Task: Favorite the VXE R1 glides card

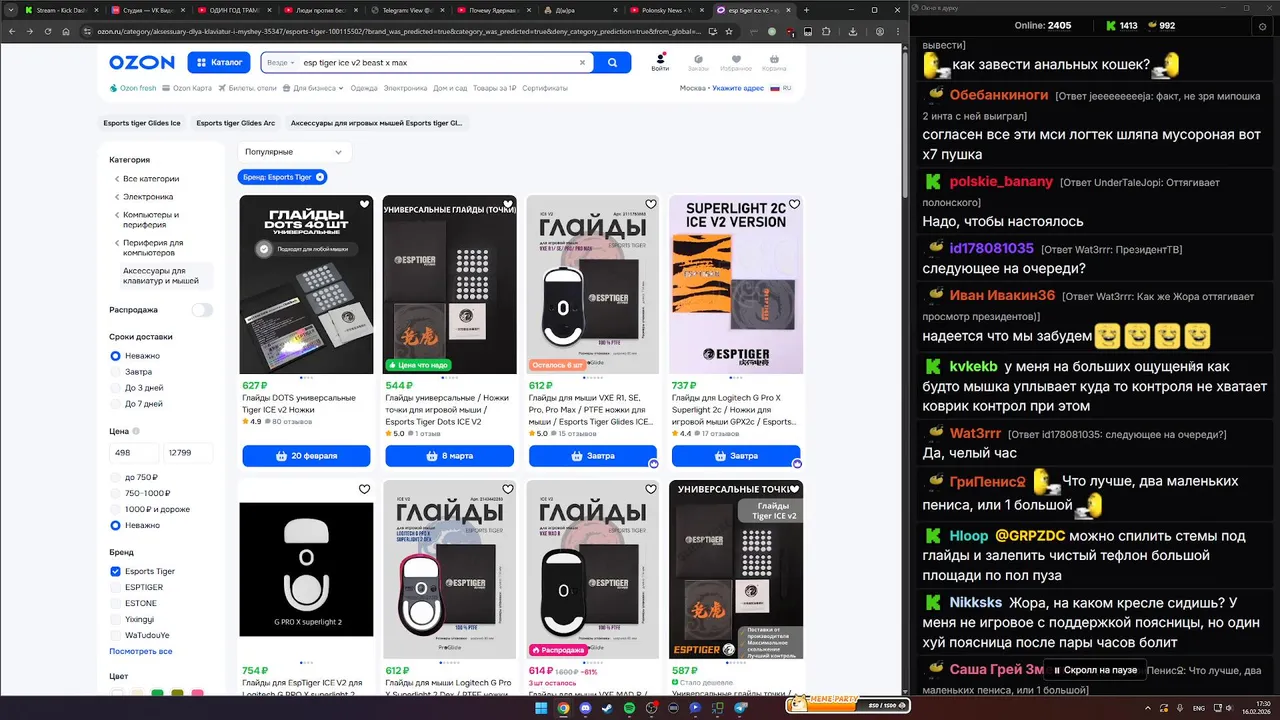Action: [x=651, y=204]
